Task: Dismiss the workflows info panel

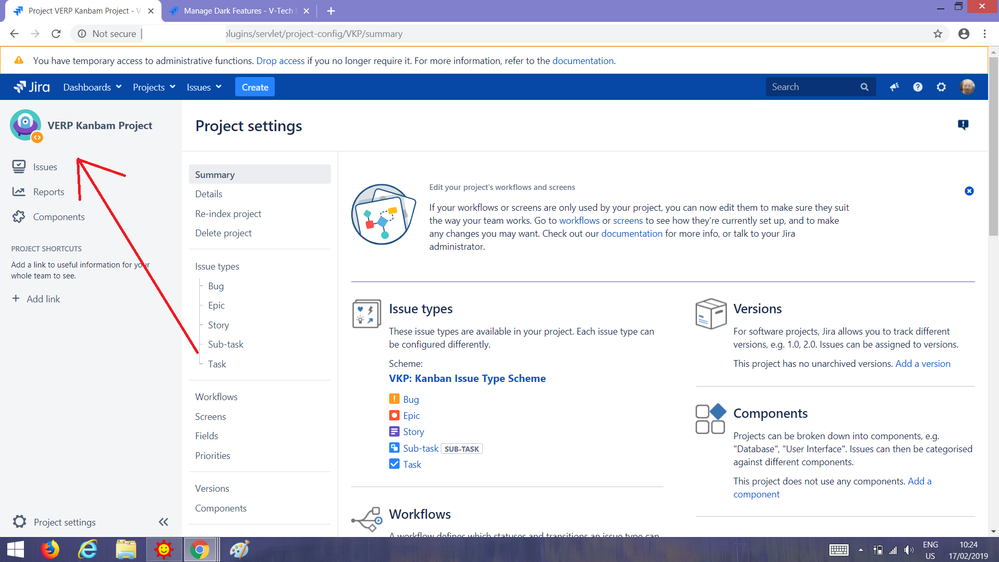Action: pyautogui.click(x=969, y=191)
